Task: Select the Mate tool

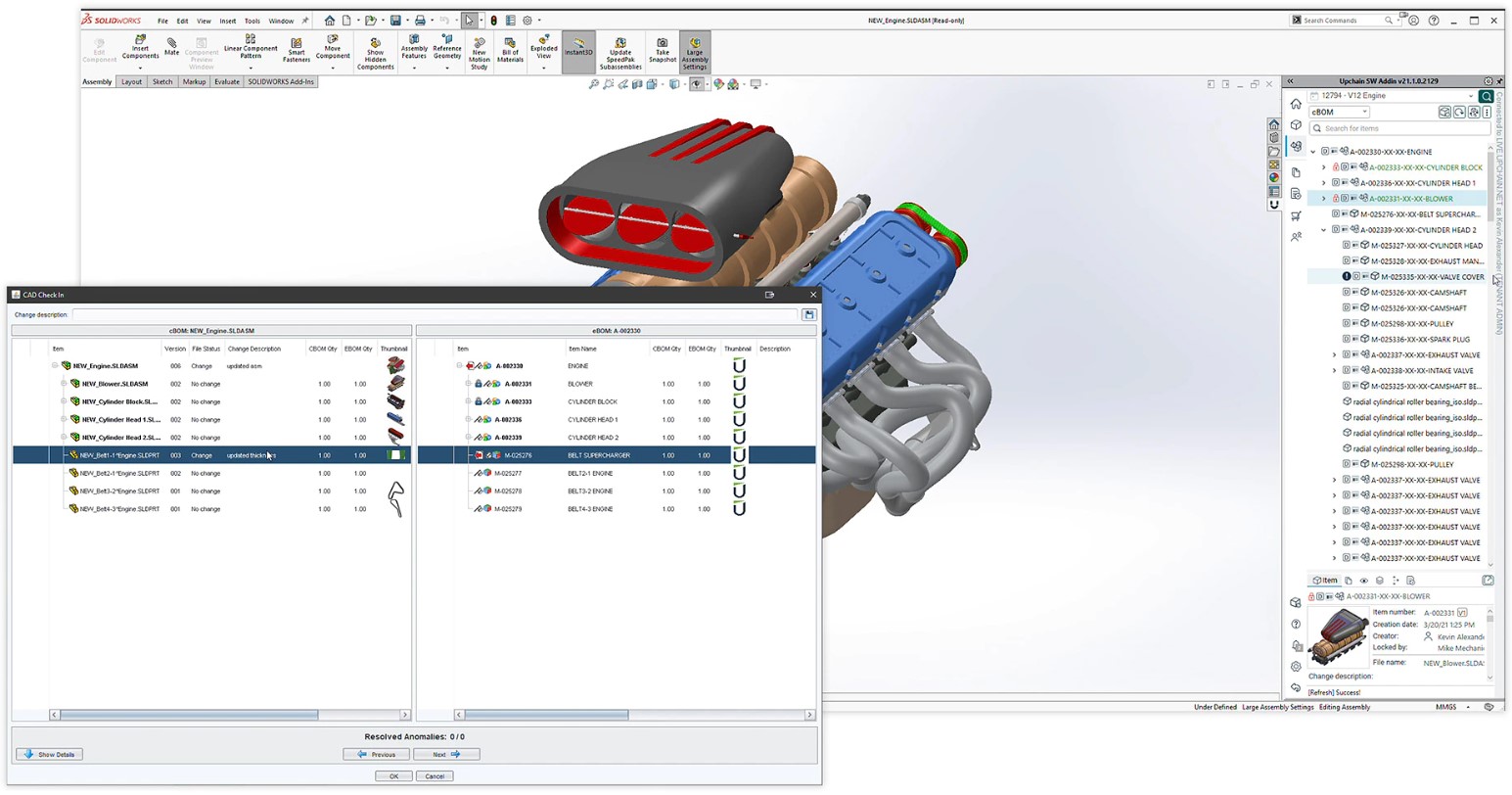Action: [171, 46]
